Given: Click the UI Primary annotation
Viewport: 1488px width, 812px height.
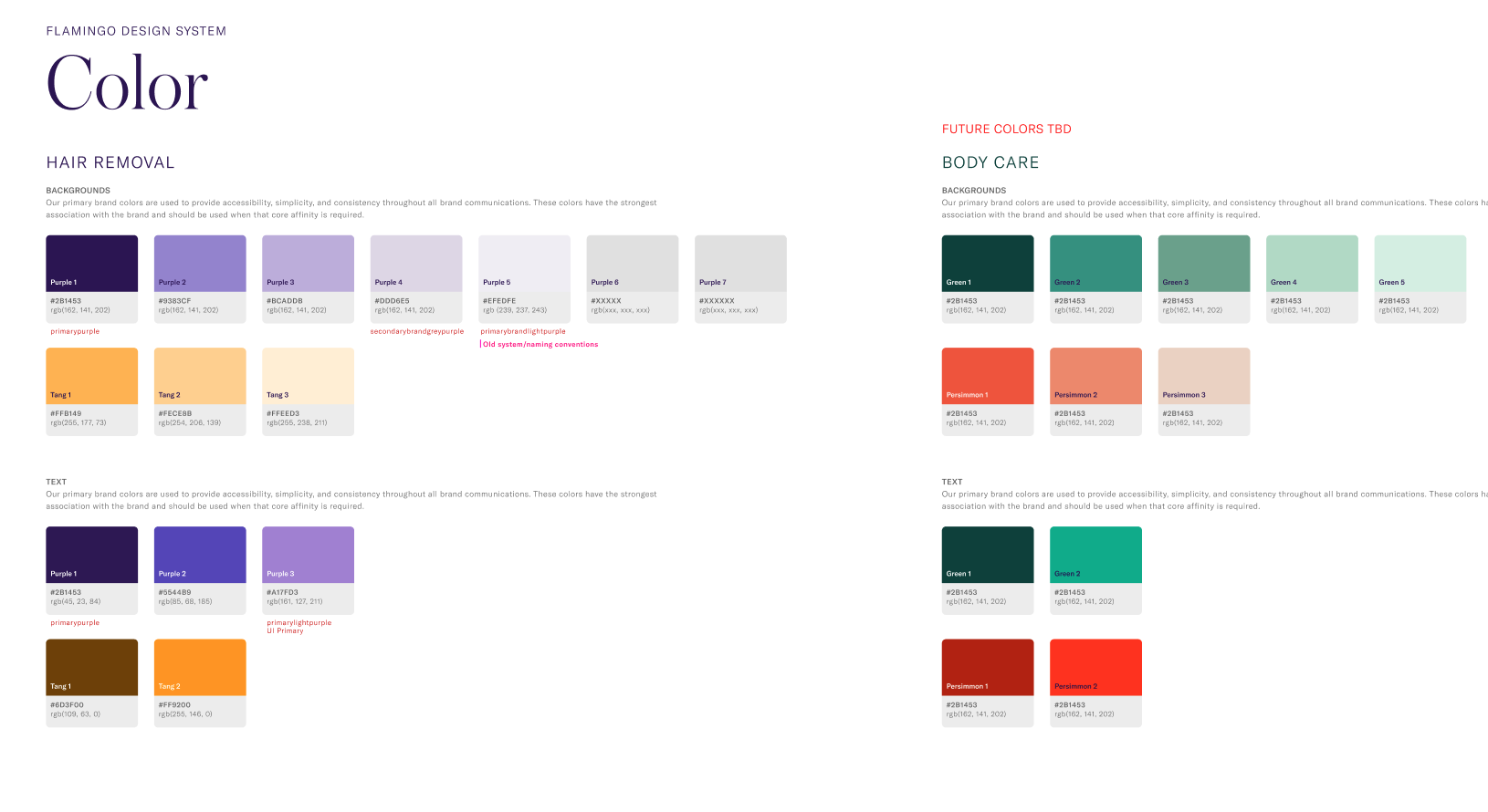Looking at the screenshot, I should pos(285,630).
